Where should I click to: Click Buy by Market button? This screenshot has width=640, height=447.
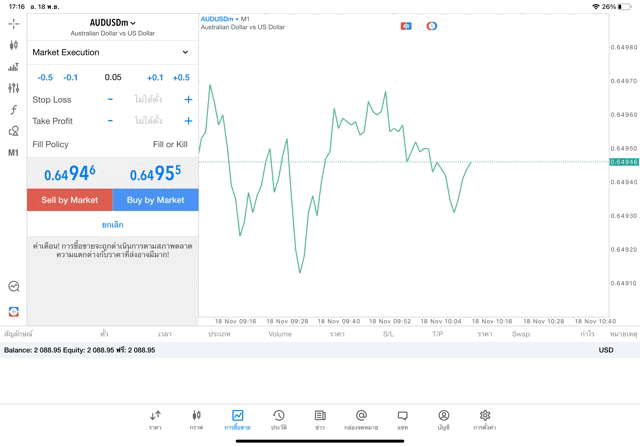pos(155,200)
